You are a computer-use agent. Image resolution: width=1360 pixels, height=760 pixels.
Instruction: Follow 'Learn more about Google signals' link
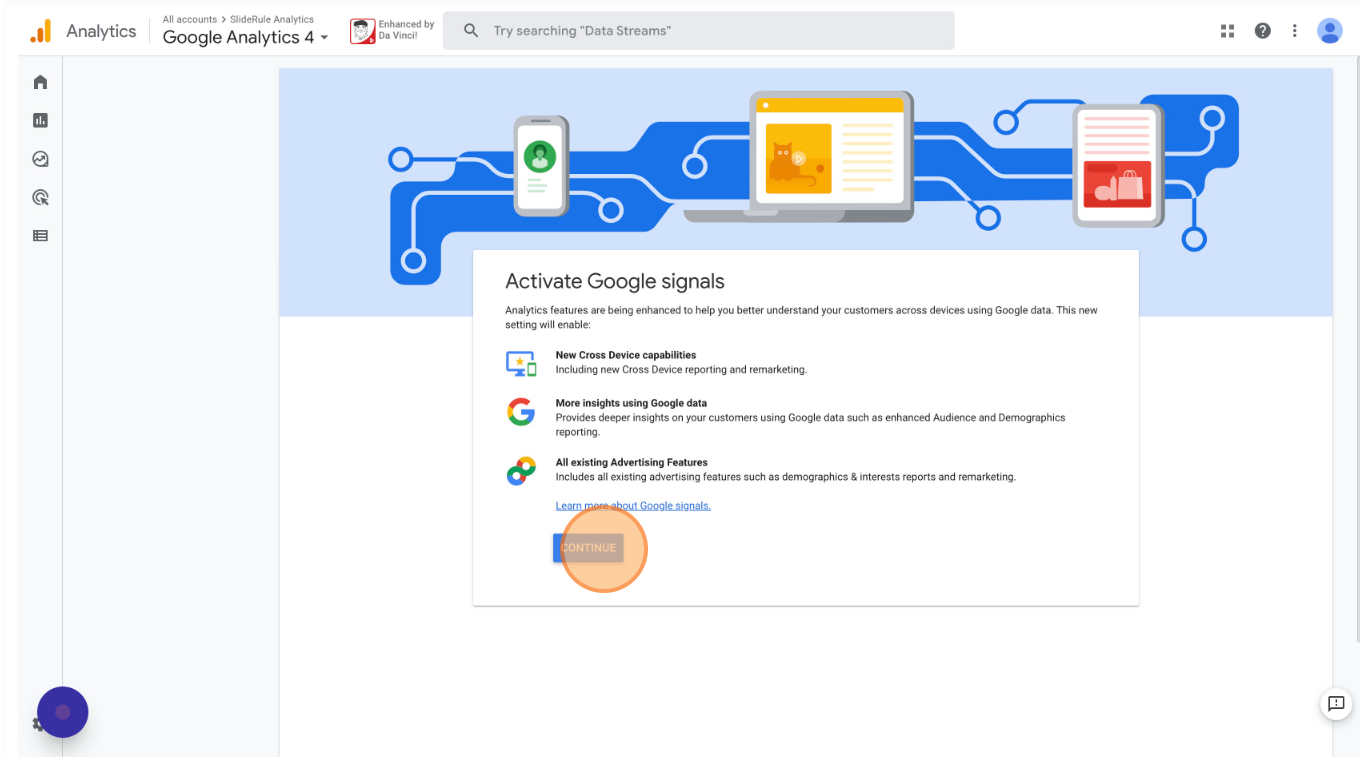click(x=633, y=506)
